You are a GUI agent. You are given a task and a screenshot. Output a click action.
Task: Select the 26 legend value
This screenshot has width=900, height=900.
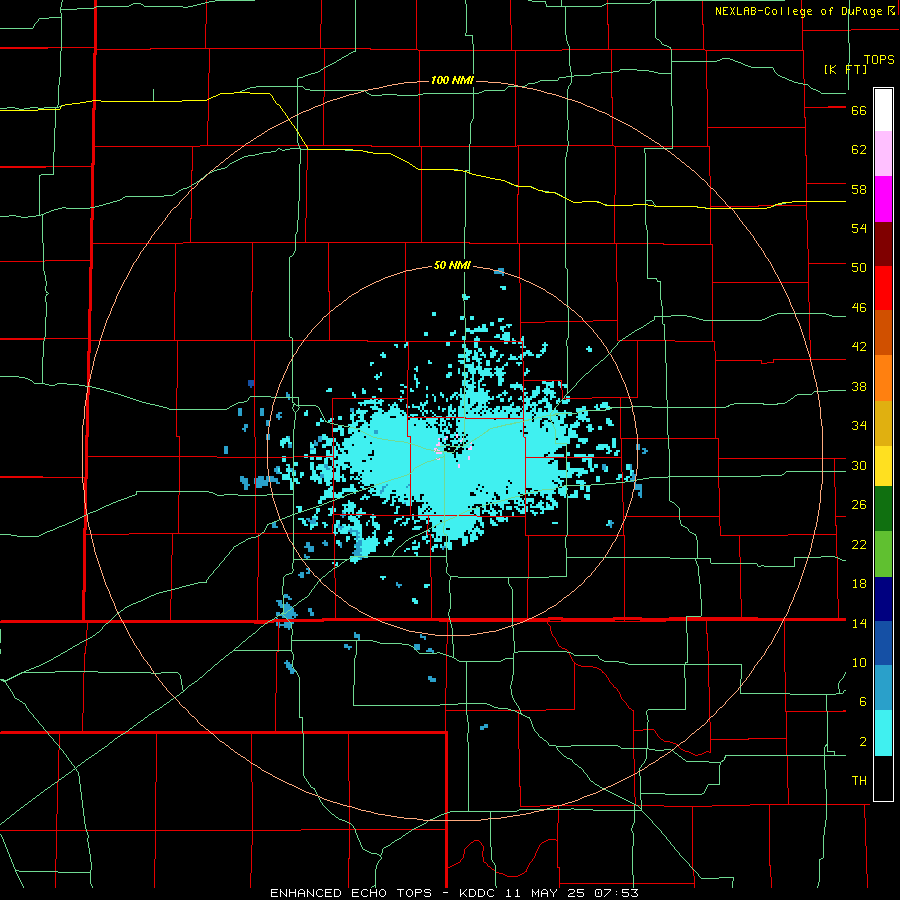(859, 505)
